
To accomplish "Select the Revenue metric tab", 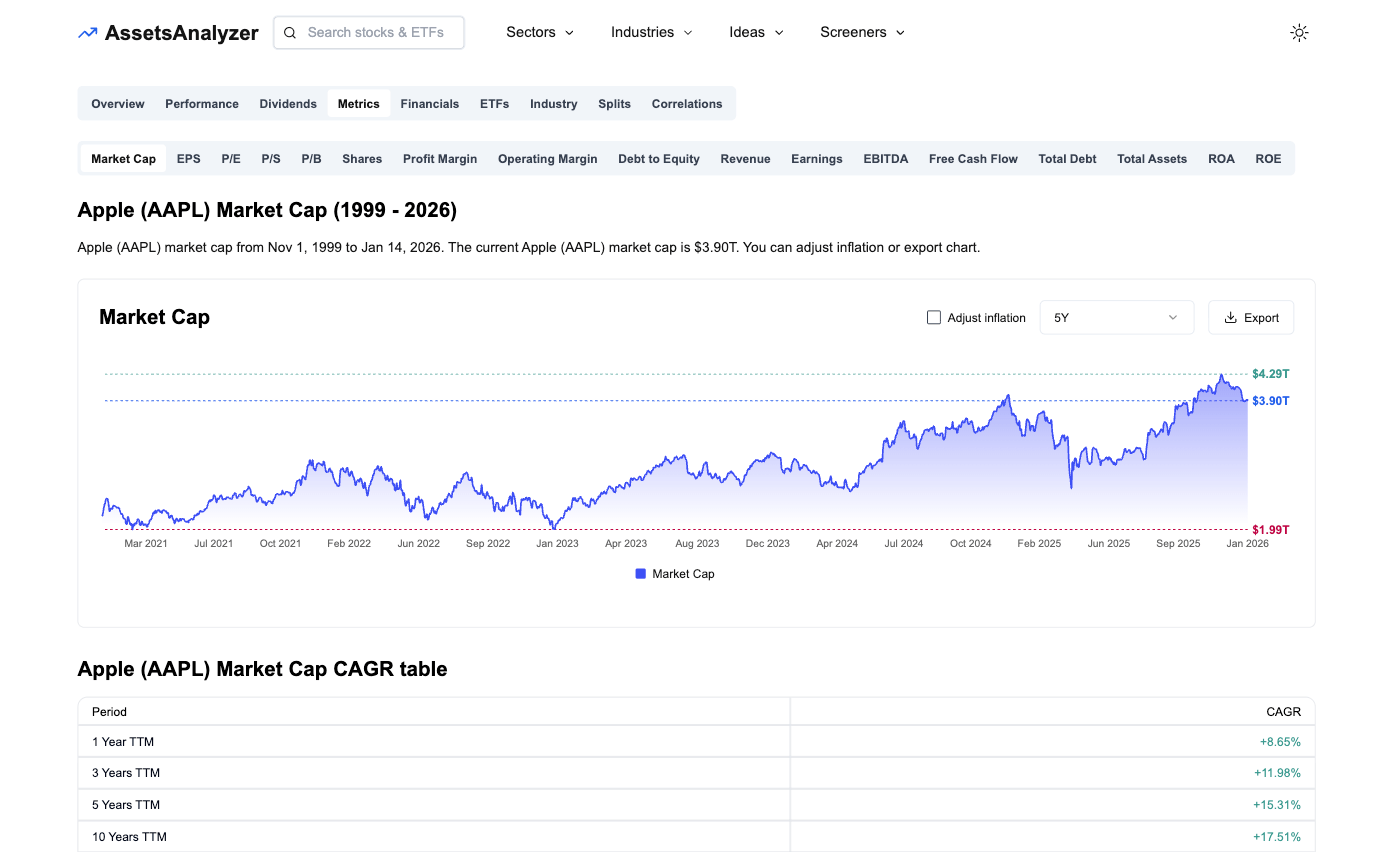I will (x=746, y=159).
